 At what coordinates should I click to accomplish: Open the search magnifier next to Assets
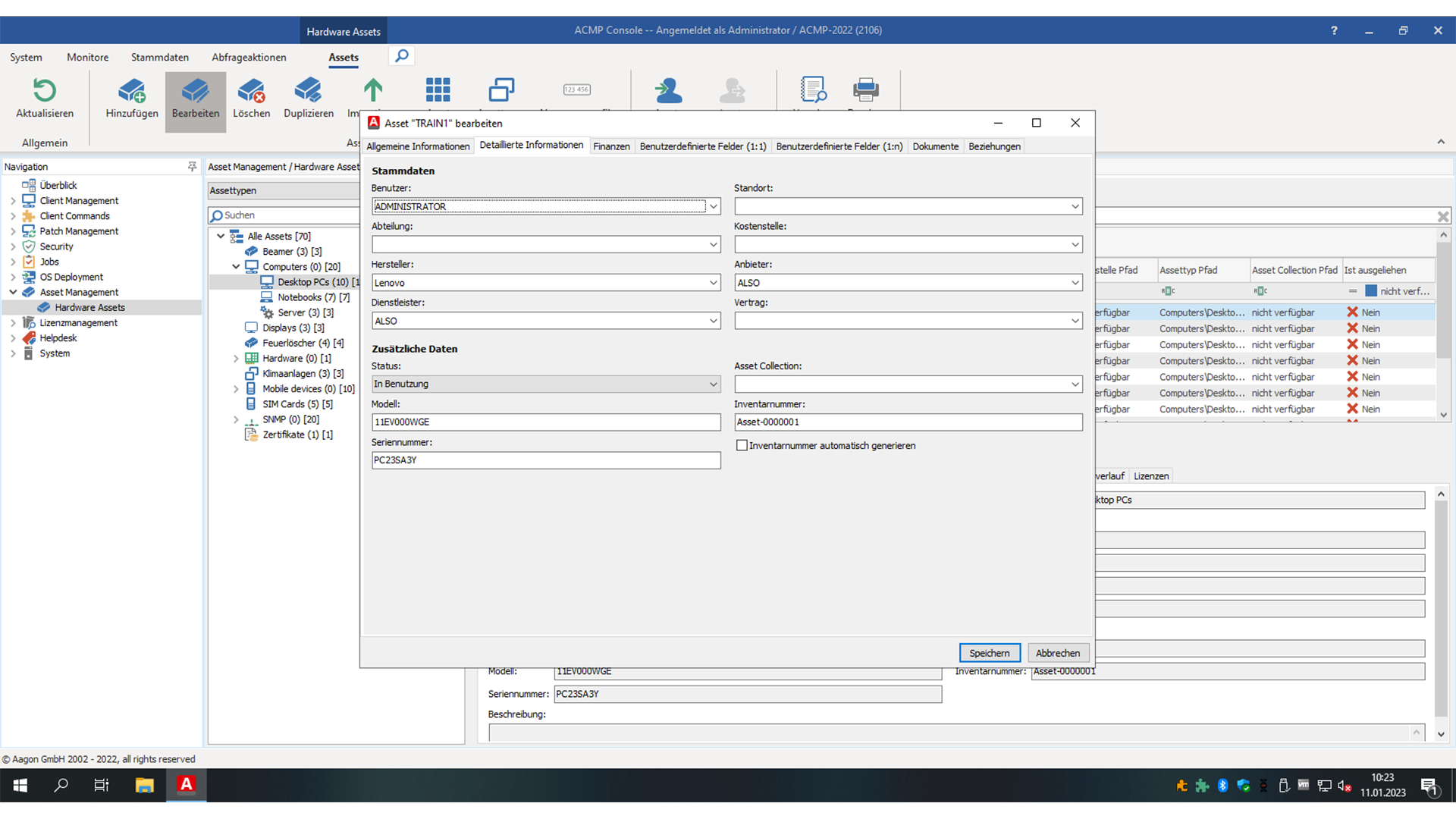click(x=401, y=55)
